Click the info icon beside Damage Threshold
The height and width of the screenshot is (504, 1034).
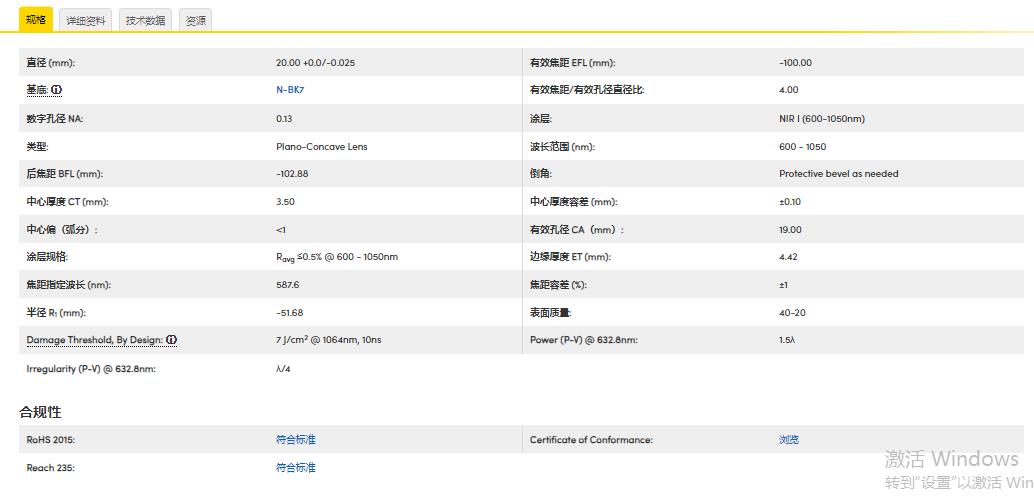(x=171, y=340)
